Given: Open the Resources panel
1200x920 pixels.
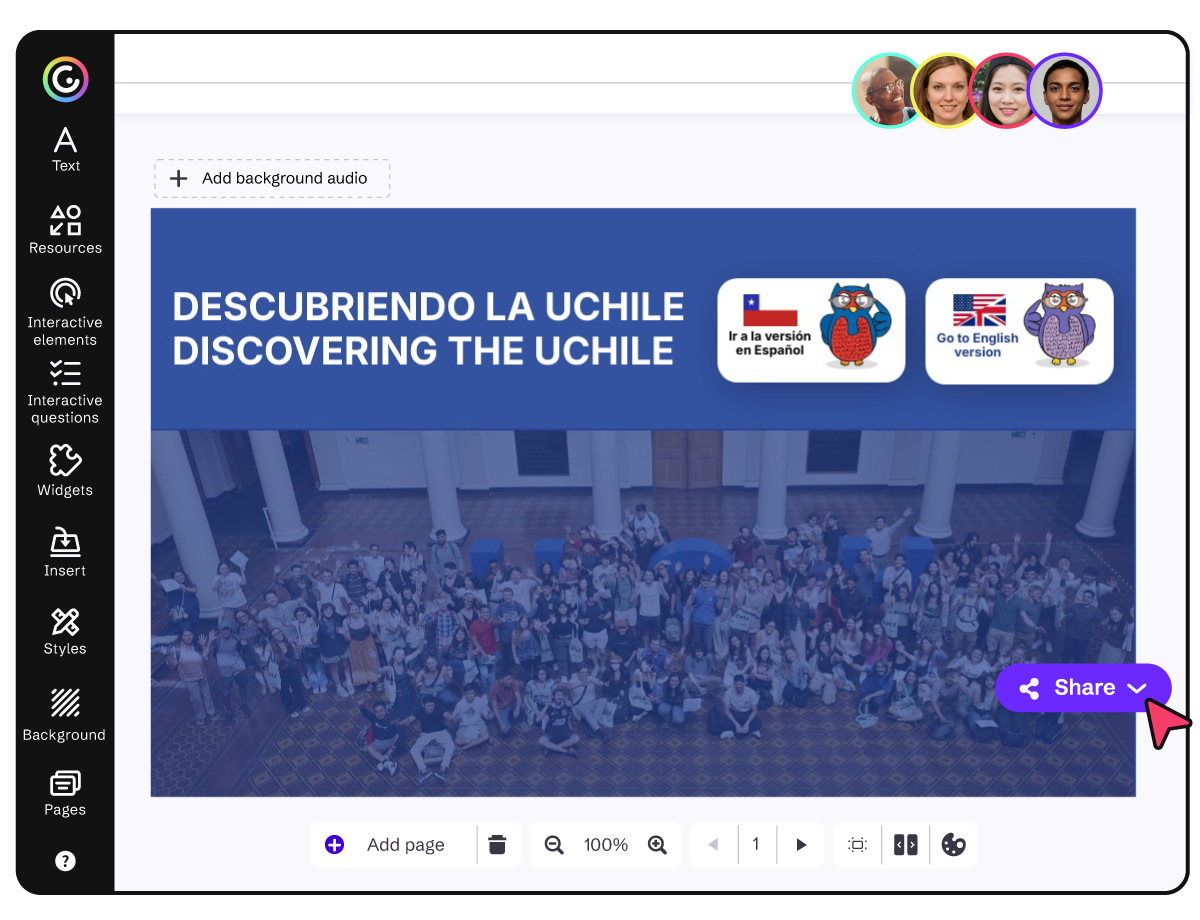Looking at the screenshot, I should 65,230.
